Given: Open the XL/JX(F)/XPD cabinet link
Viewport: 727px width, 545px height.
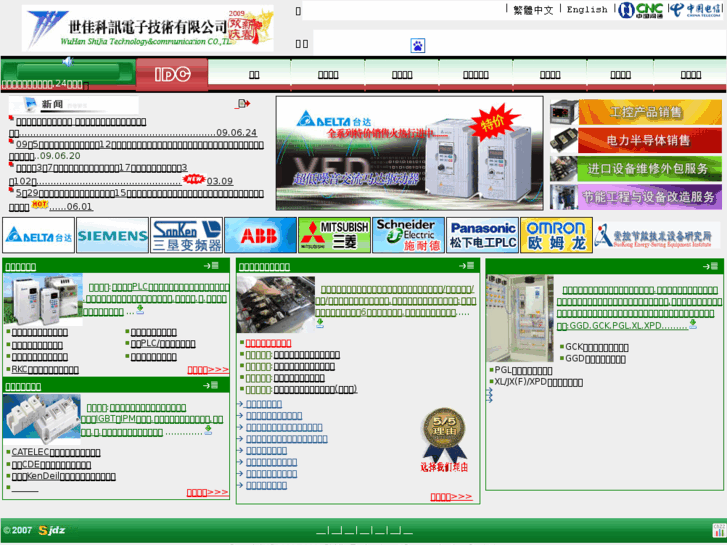Looking at the screenshot, I should click(x=538, y=382).
